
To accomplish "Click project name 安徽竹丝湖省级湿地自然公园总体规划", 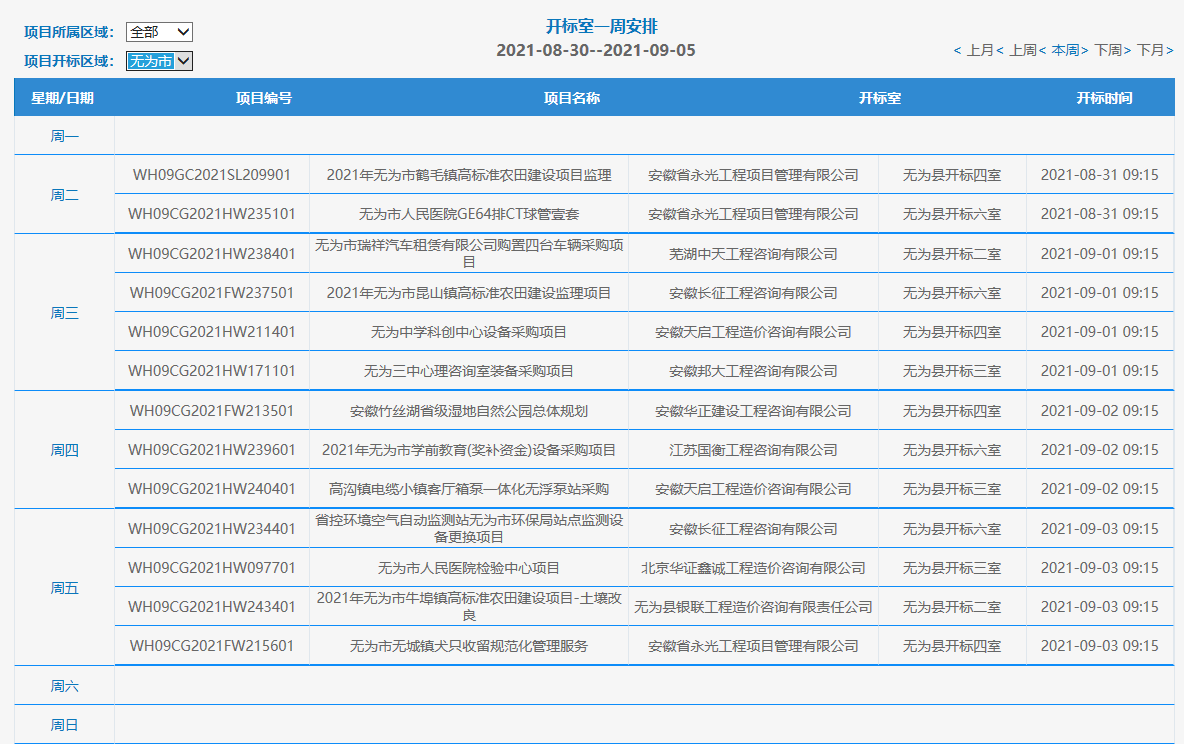I will (x=469, y=411).
